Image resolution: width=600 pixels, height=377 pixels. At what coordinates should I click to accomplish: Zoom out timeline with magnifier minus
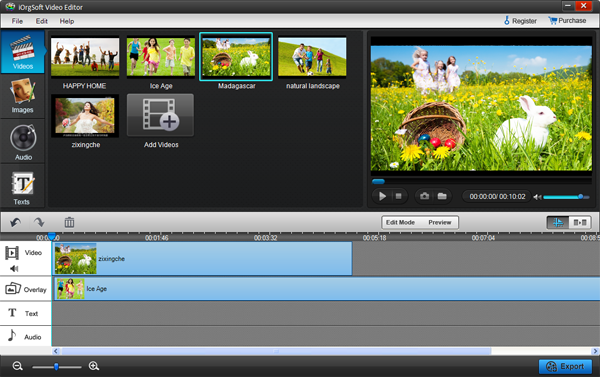17,366
